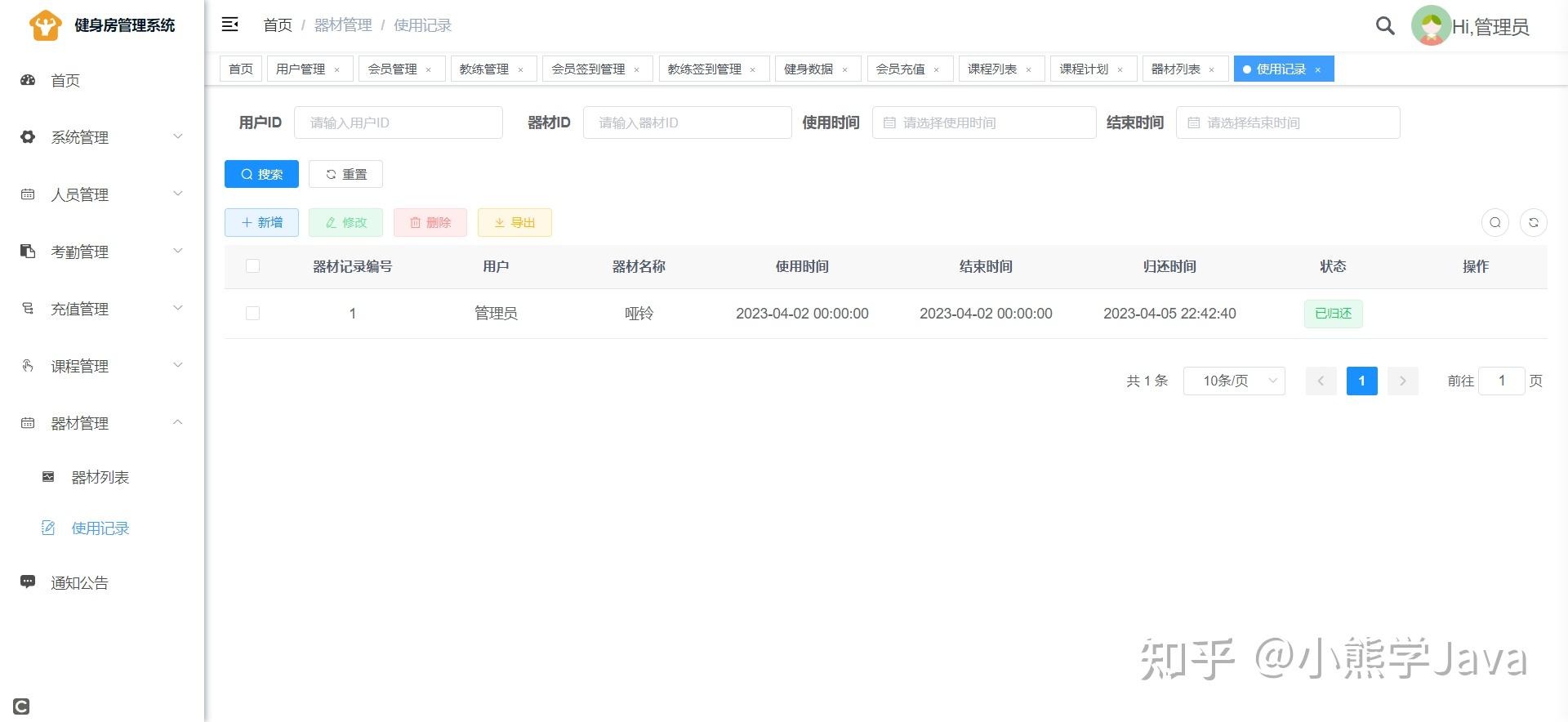Screen dimensions: 1568x722
Task: Expand the 人员管理 menu chevron
Action: (178, 194)
